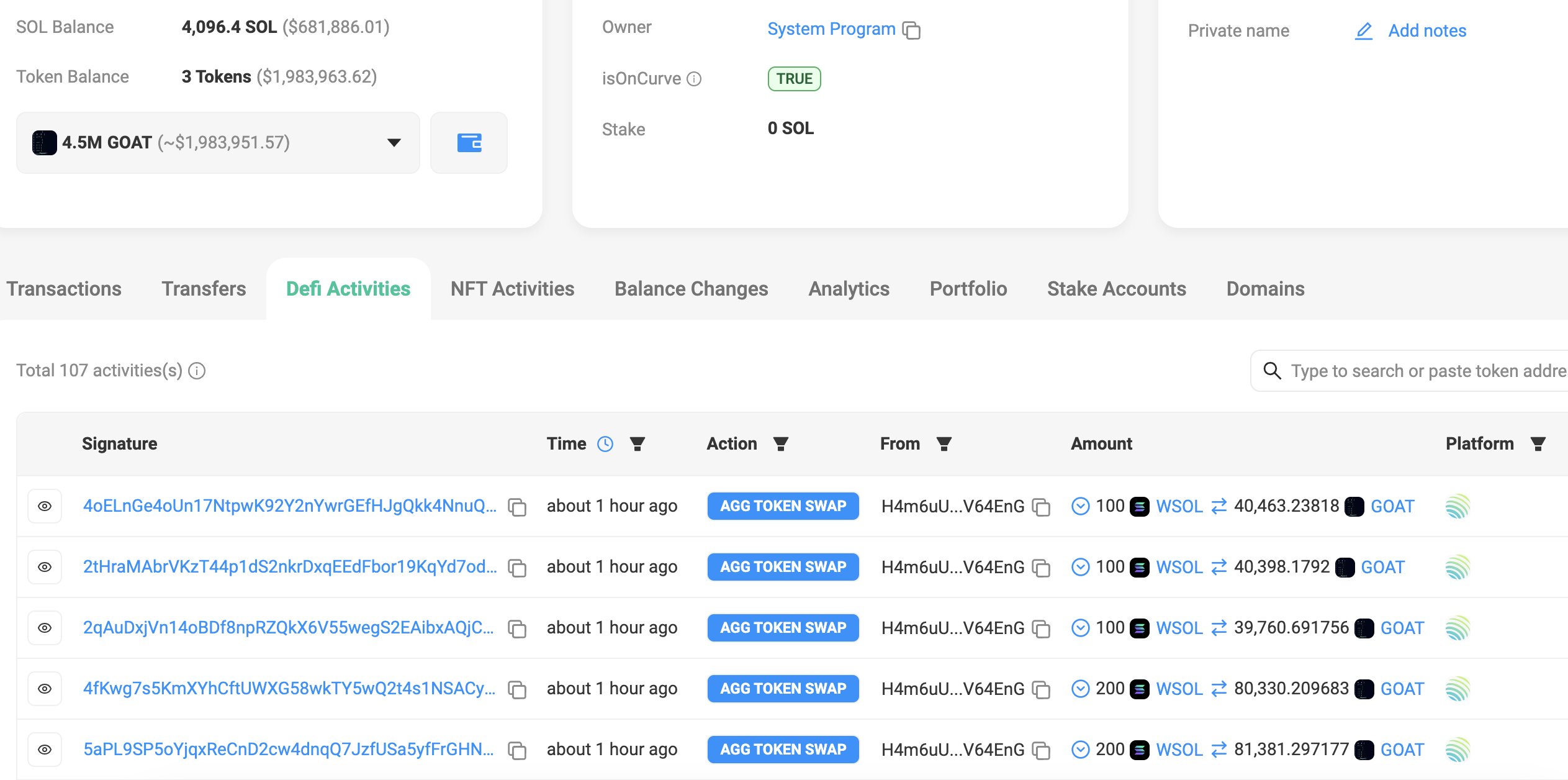Click the System Program owner link
Viewport: 1568px width, 780px height.
point(830,29)
